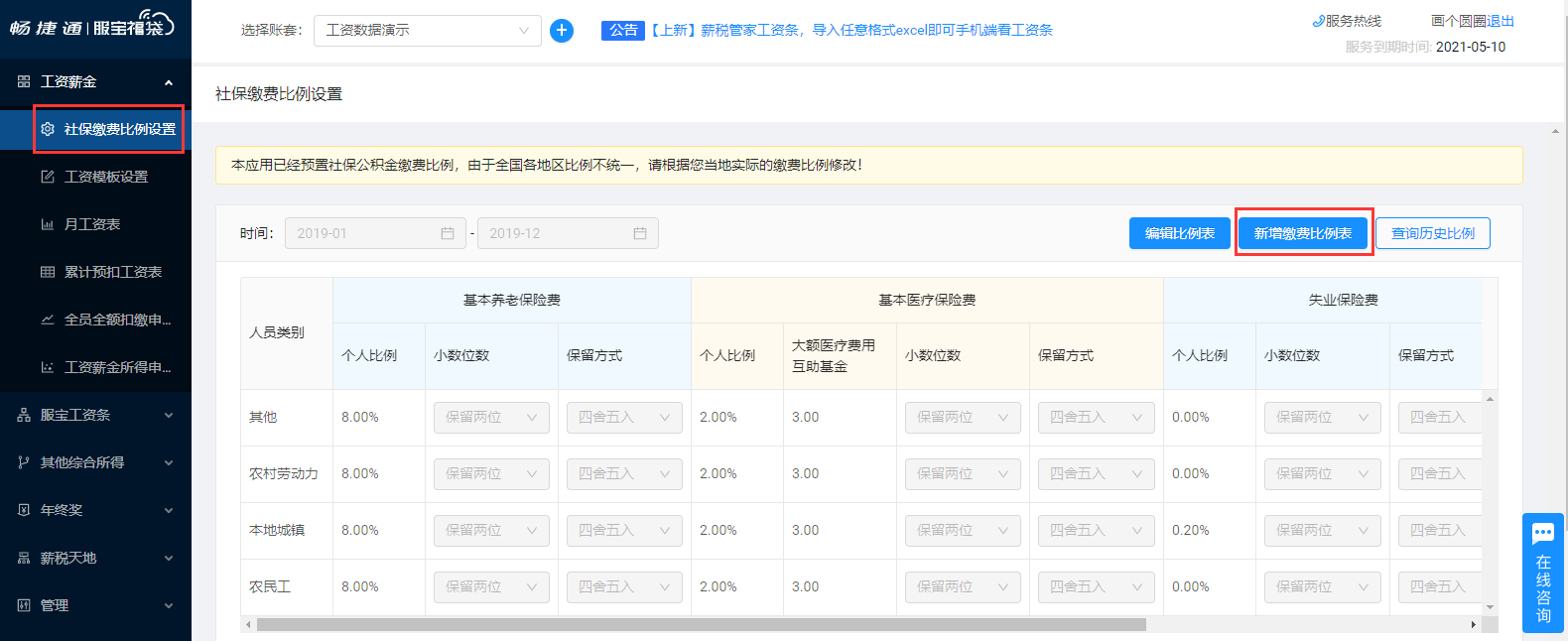Click the calendar icon in the 2019-12 field

[640, 233]
